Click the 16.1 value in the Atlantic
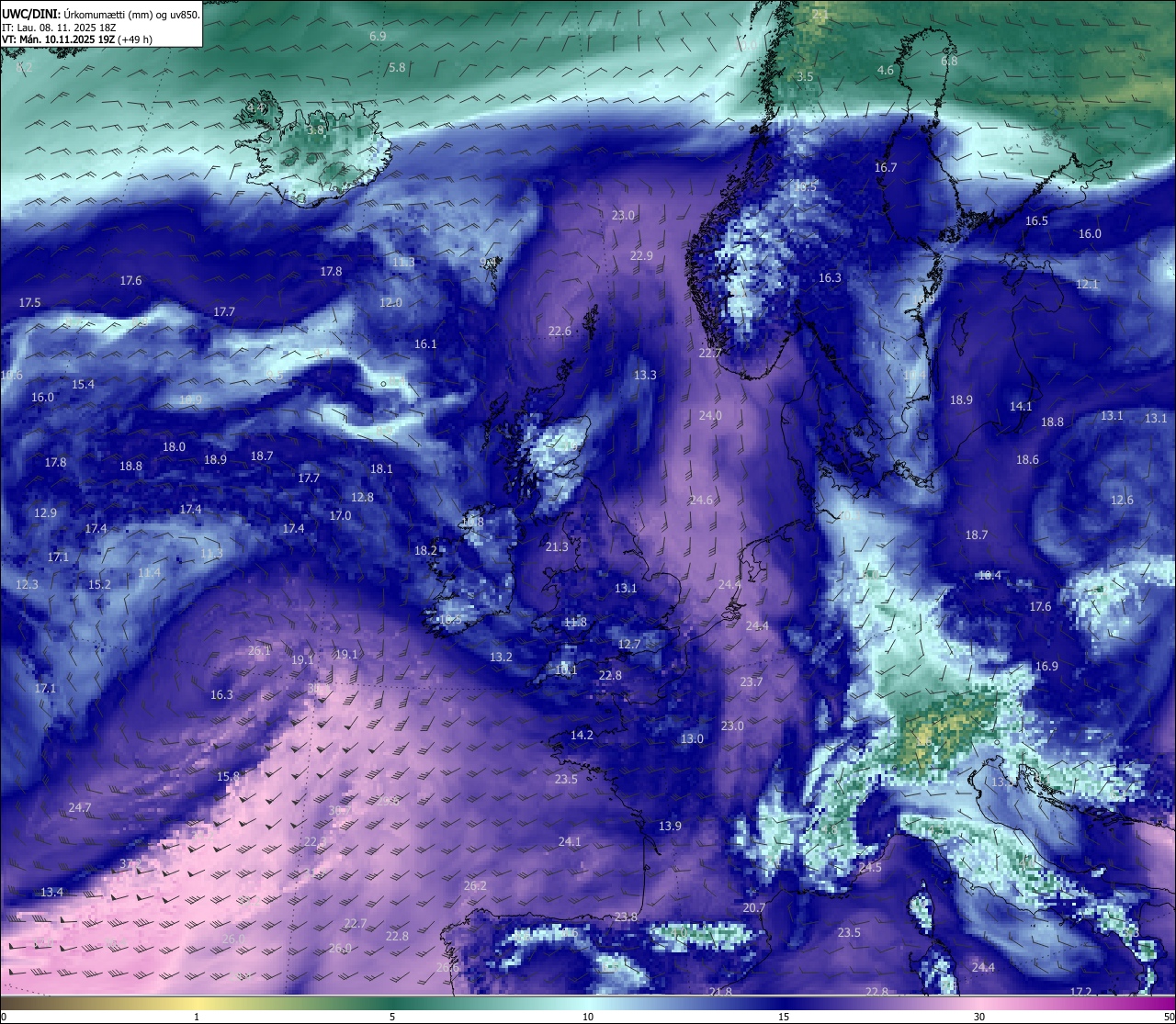 click(x=425, y=344)
